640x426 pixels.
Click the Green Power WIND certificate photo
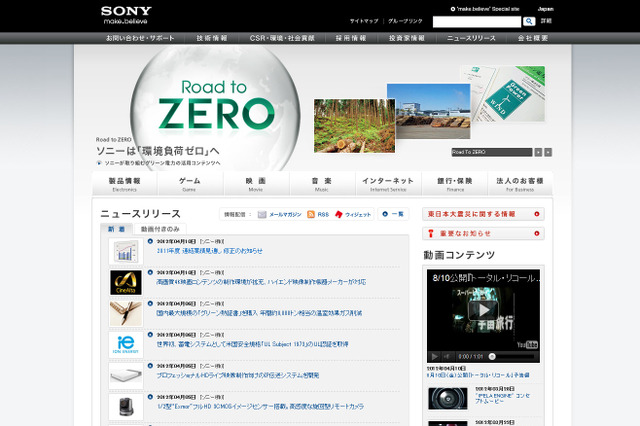coord(508,94)
